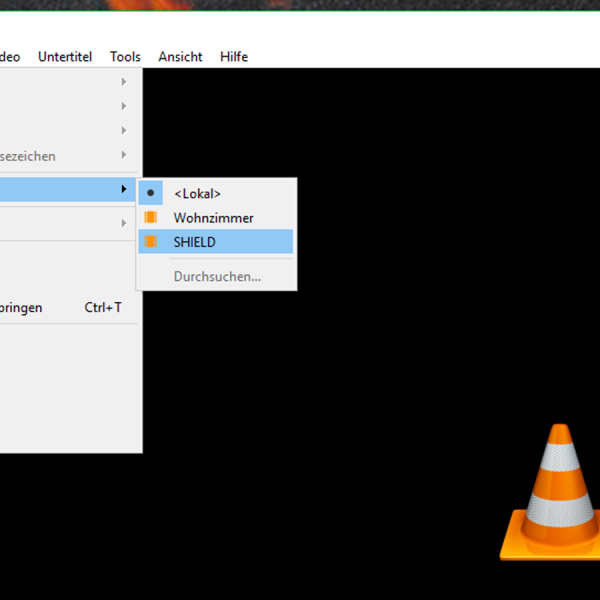
Task: Click the orange renderer icon beside SHIELD
Action: [150, 241]
